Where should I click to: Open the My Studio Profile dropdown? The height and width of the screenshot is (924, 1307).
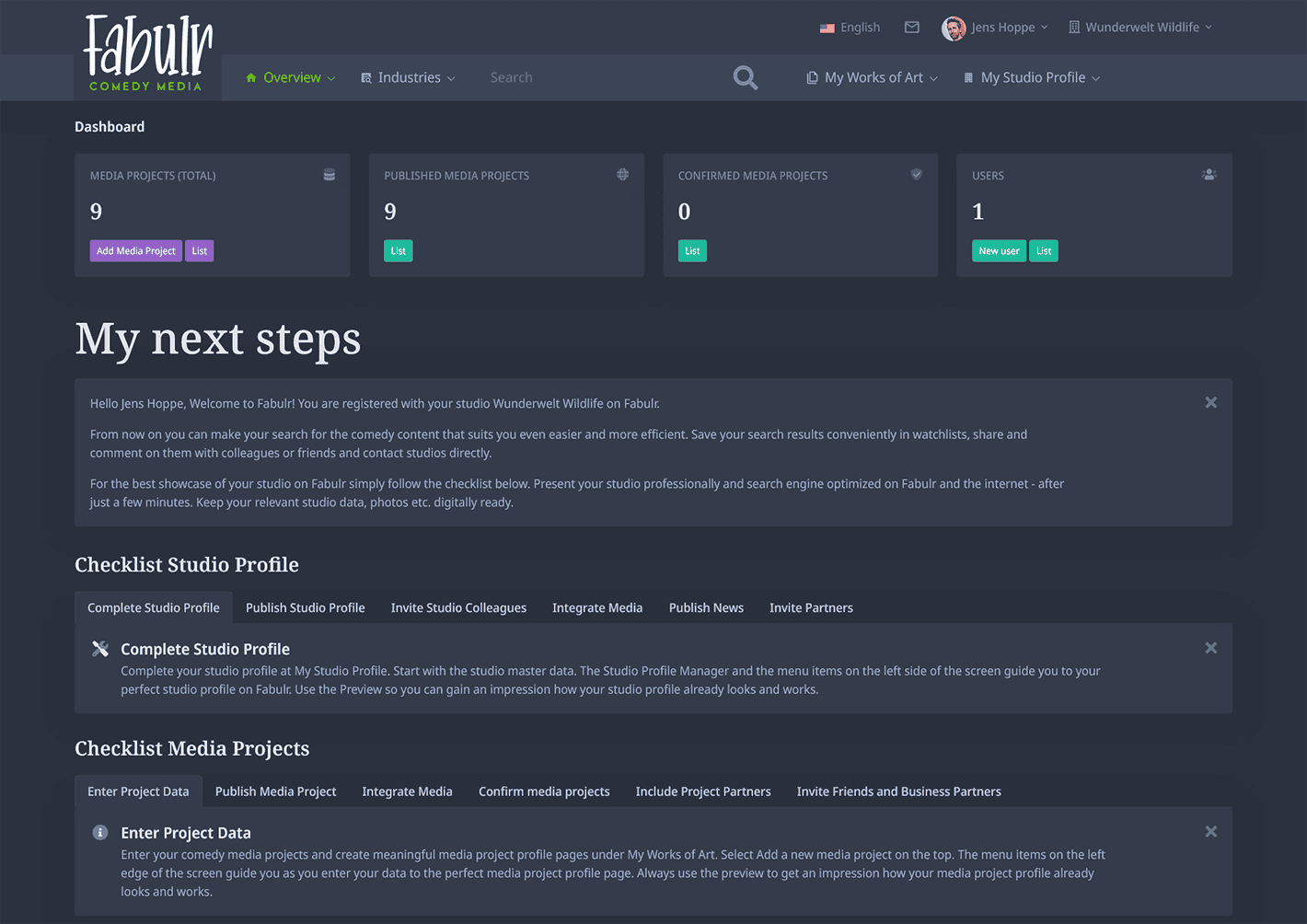[1032, 78]
